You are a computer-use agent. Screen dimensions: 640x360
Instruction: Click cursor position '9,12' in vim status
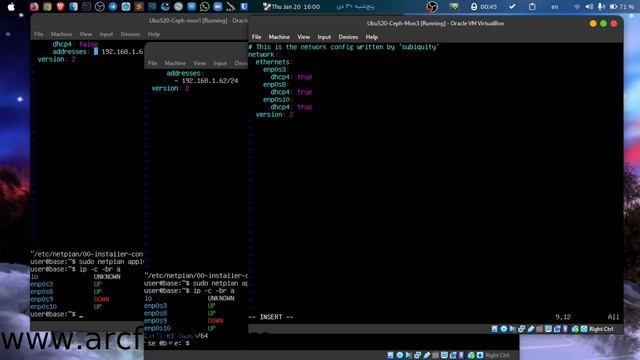point(563,317)
